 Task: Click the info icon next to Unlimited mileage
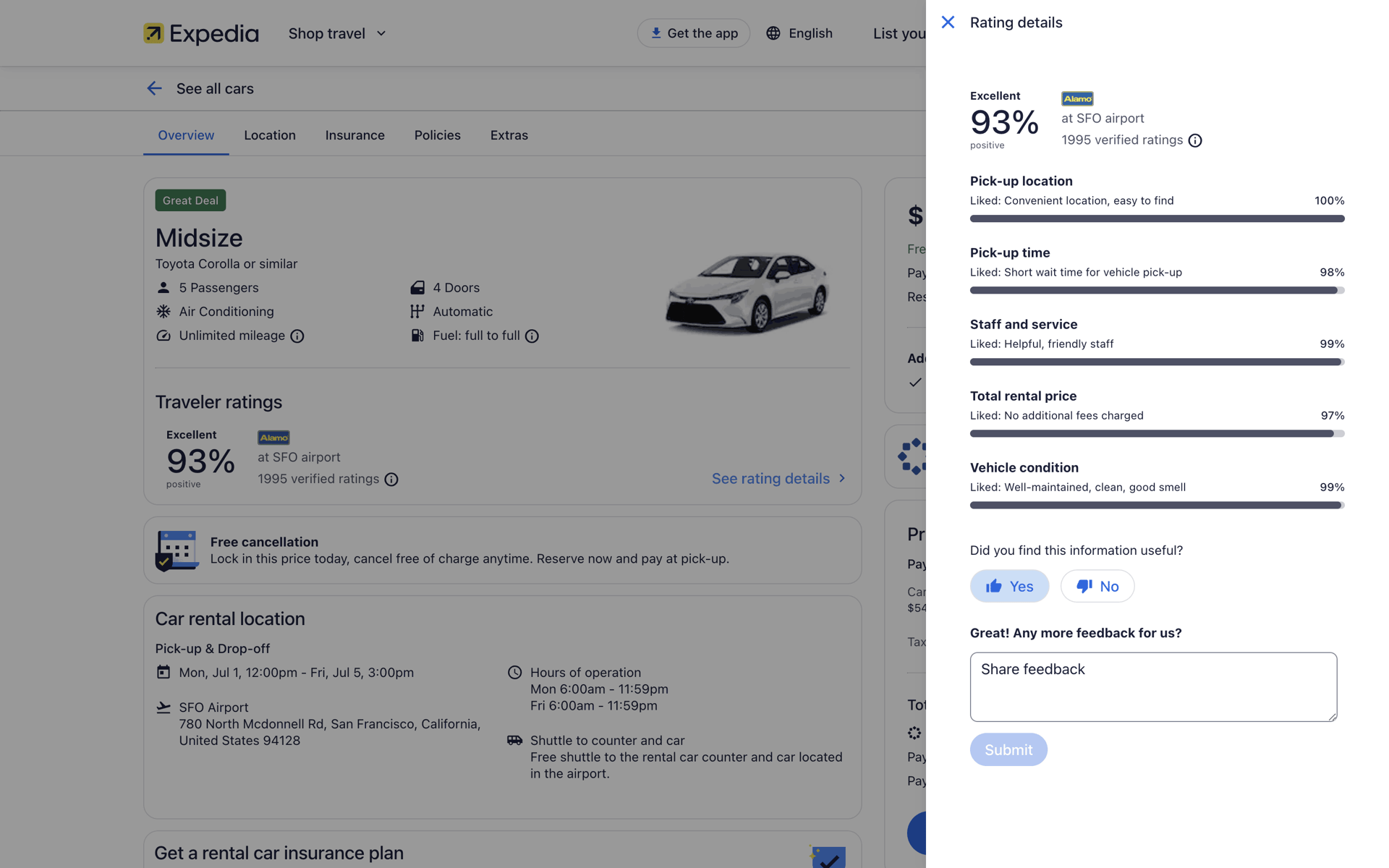297,336
